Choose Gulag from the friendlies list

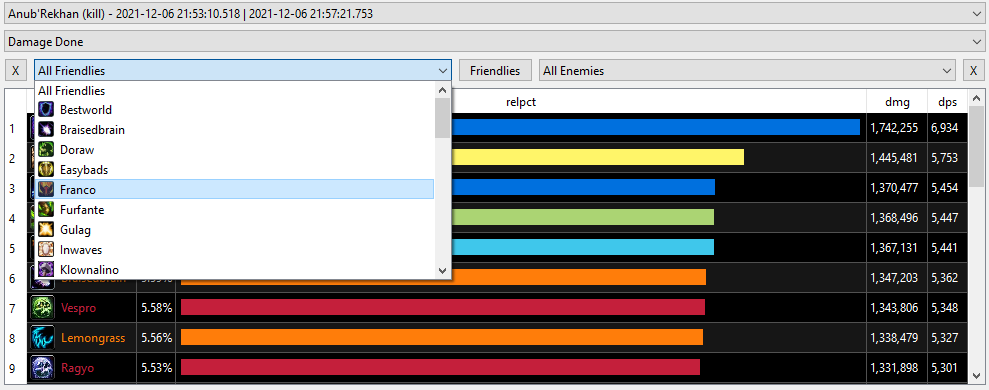[235, 230]
